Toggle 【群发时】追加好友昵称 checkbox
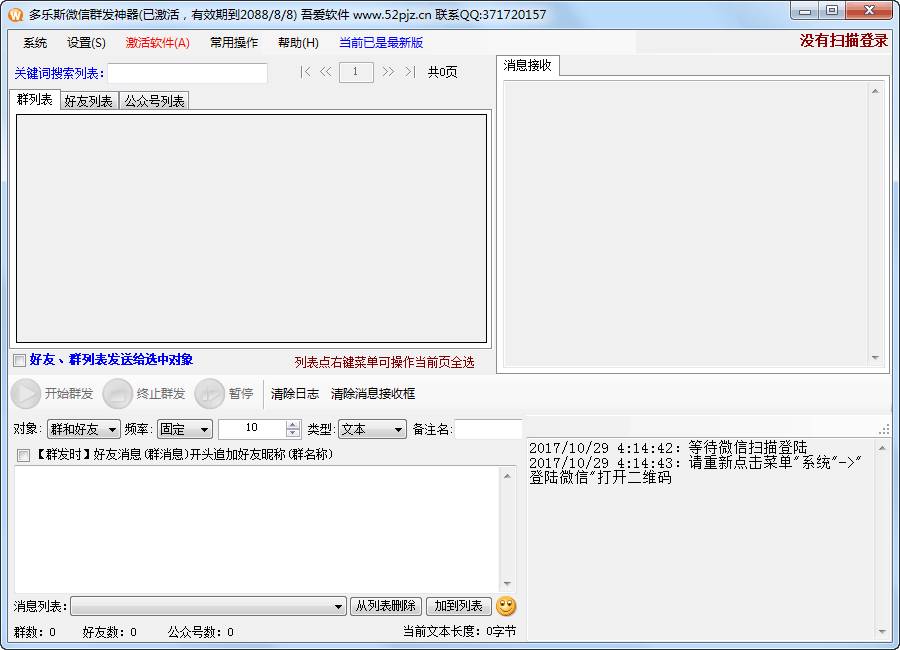Image resolution: width=900 pixels, height=650 pixels. coord(24,455)
